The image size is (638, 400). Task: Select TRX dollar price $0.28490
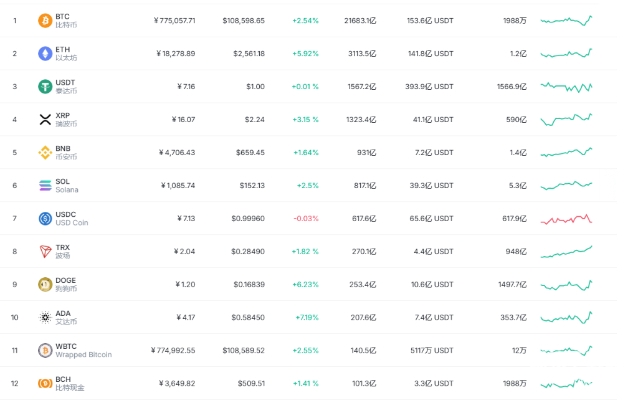click(x=248, y=251)
